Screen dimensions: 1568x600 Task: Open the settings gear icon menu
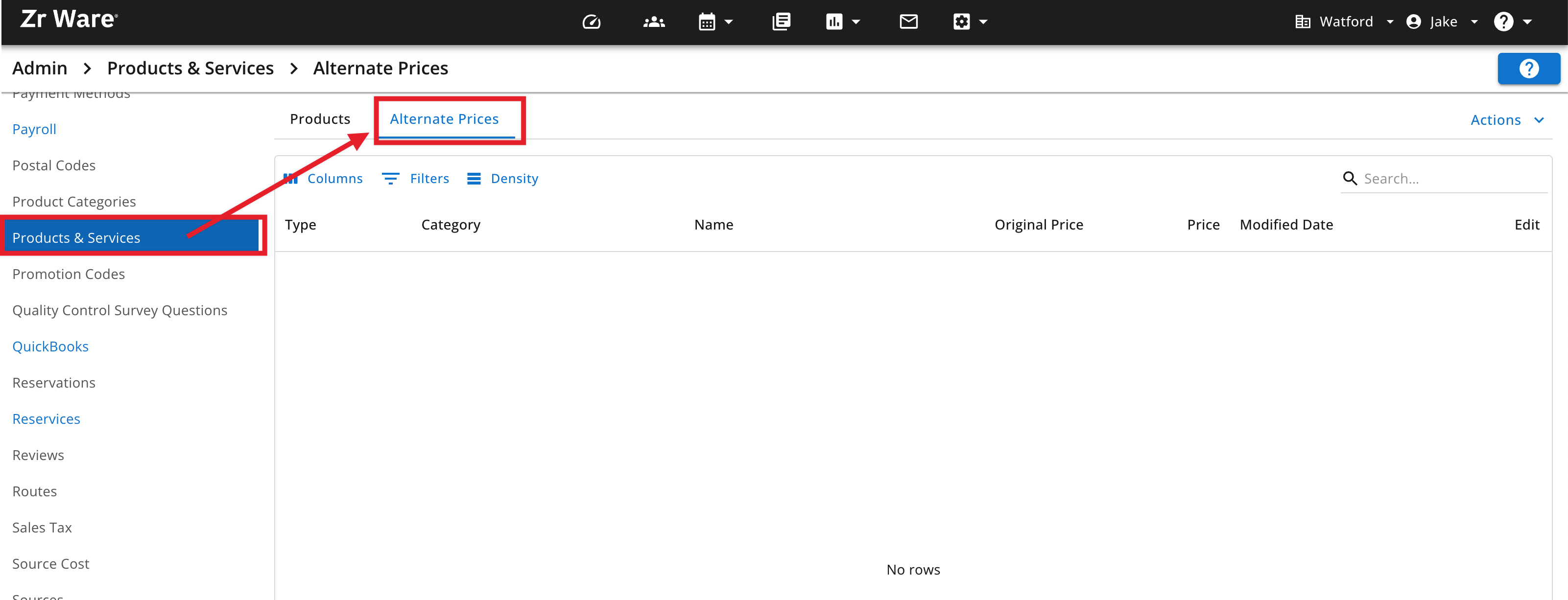pos(970,22)
